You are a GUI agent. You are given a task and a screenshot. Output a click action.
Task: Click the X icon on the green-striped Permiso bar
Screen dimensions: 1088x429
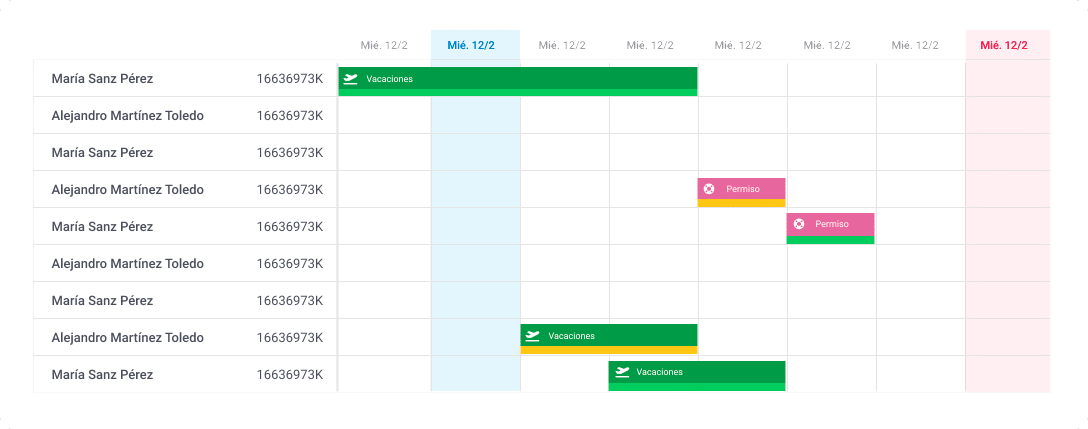coord(798,224)
